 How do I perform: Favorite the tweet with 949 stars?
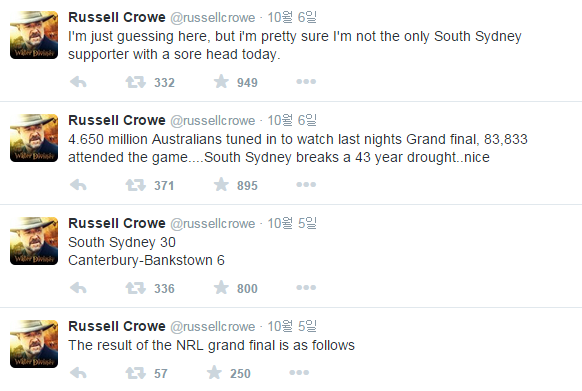pyautogui.click(x=221, y=81)
